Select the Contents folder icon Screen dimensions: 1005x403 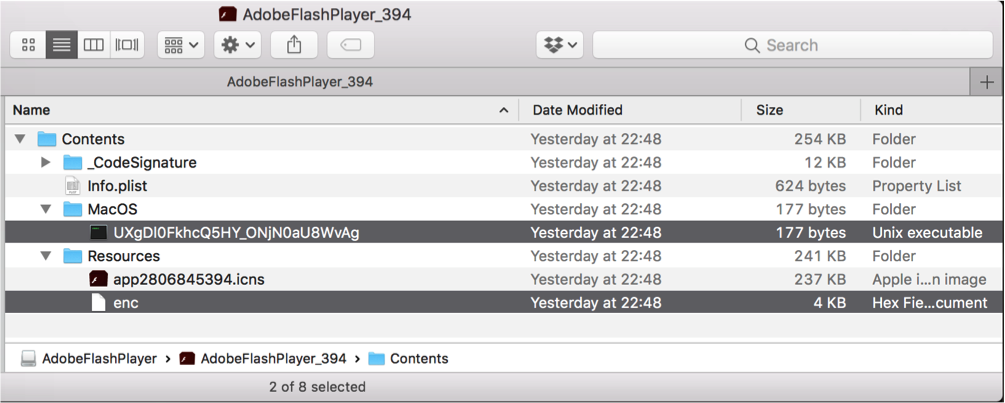click(x=47, y=139)
